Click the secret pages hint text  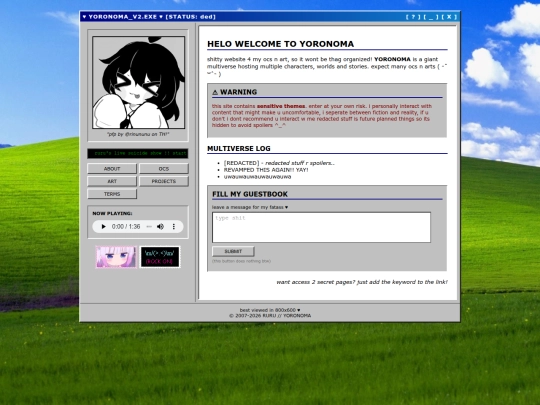(x=362, y=282)
